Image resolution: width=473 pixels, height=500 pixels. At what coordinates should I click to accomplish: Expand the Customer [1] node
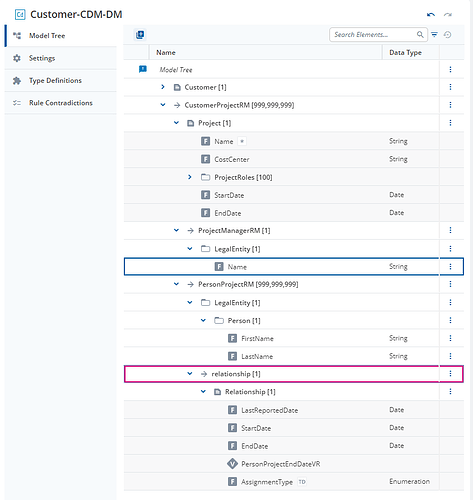[x=163, y=87]
